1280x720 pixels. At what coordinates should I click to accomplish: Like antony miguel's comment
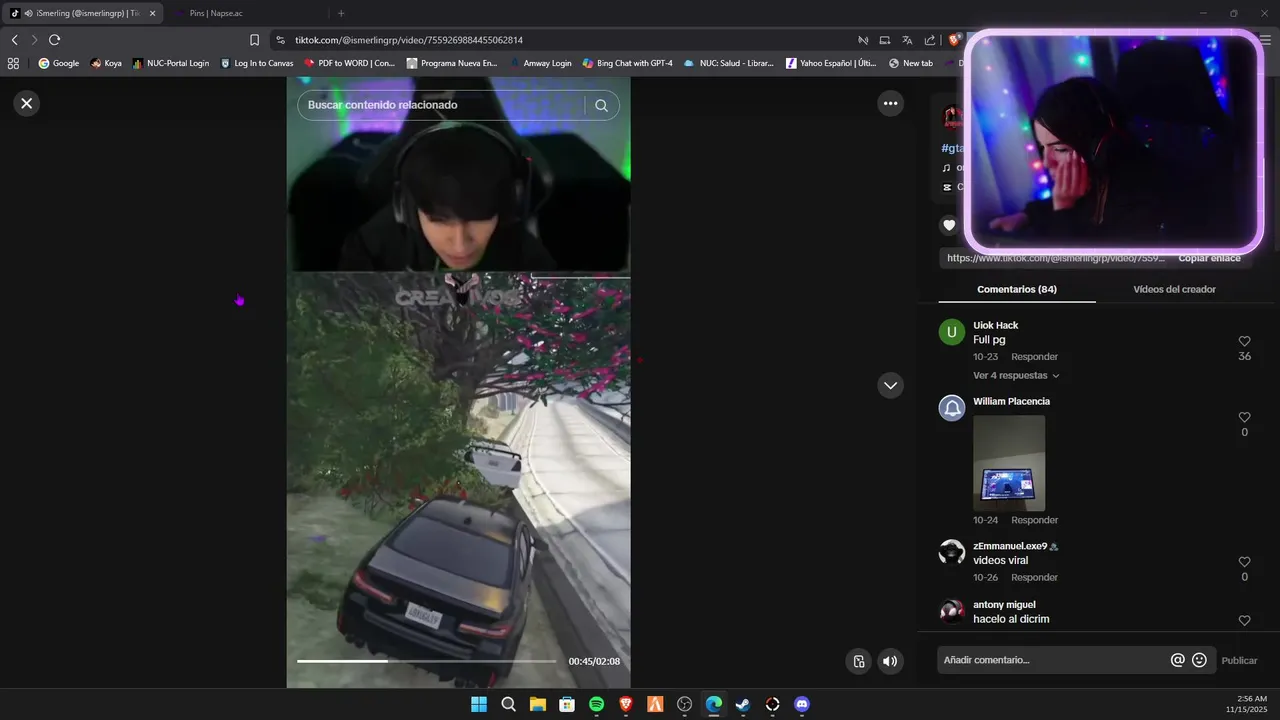click(x=1244, y=620)
